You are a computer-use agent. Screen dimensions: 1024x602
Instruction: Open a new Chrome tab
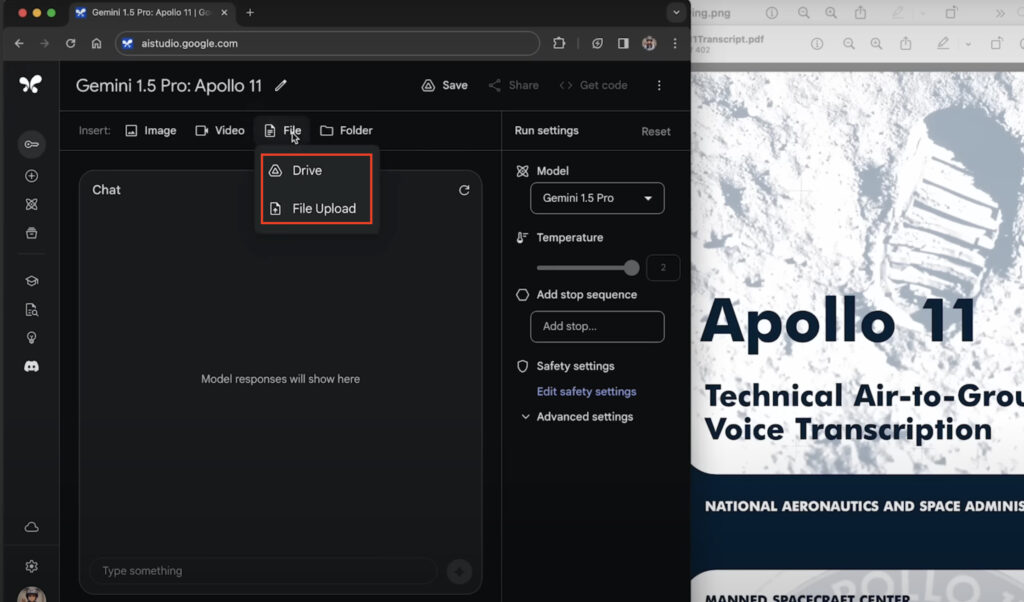click(250, 12)
